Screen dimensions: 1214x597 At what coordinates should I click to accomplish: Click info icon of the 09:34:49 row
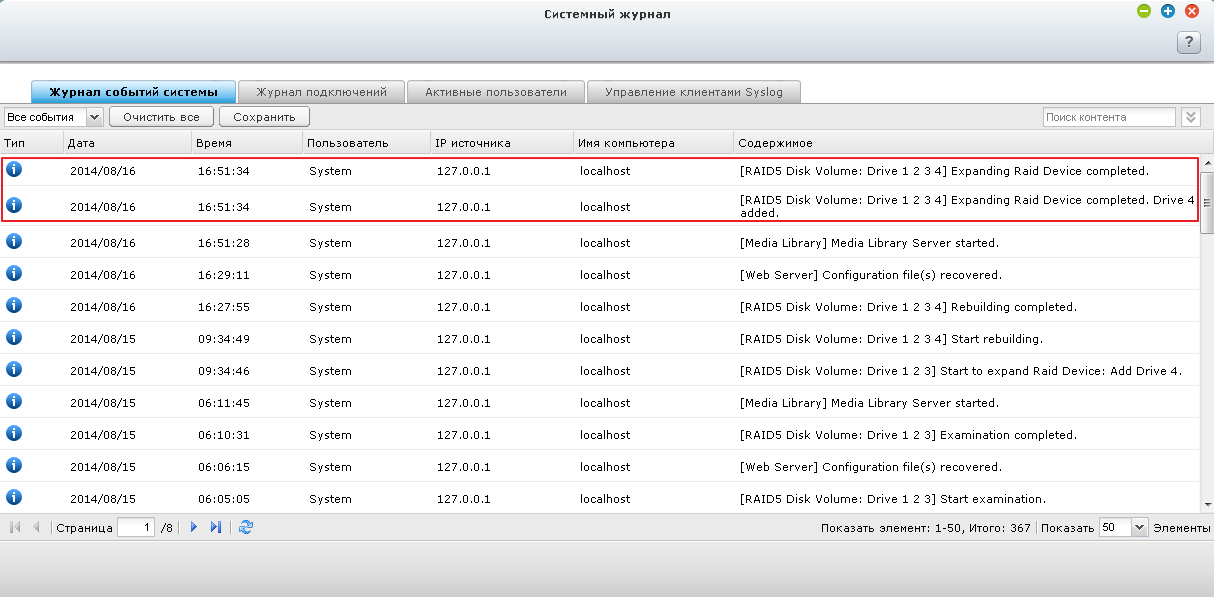tap(14, 337)
